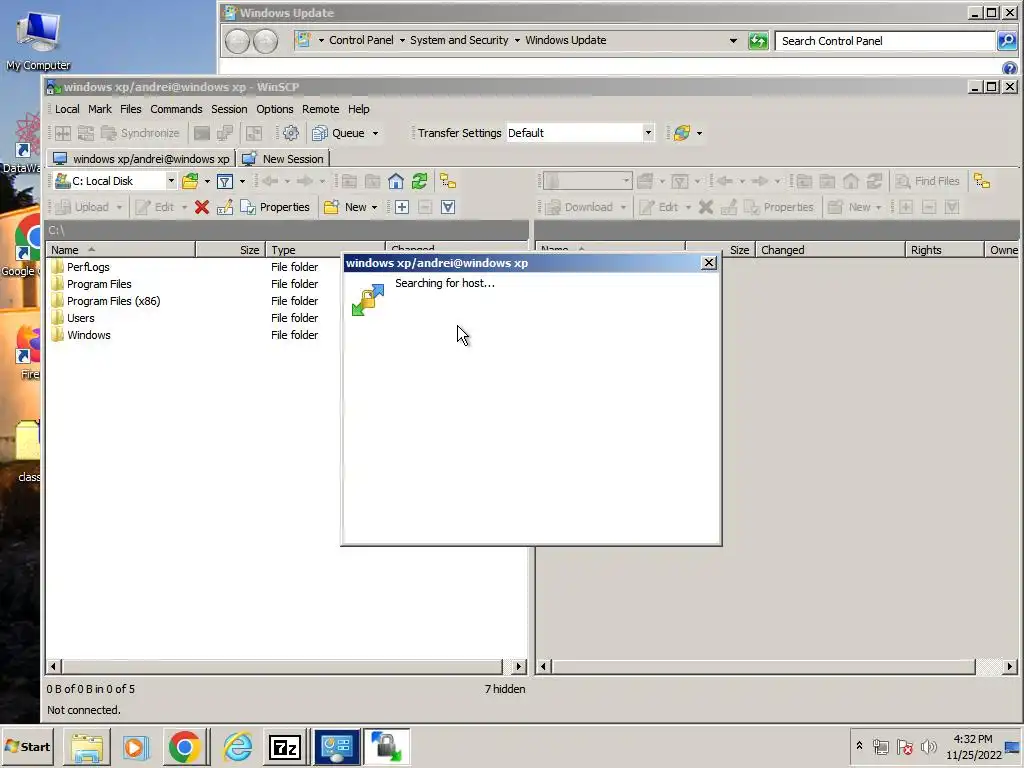Click the local rename icon

225,207
